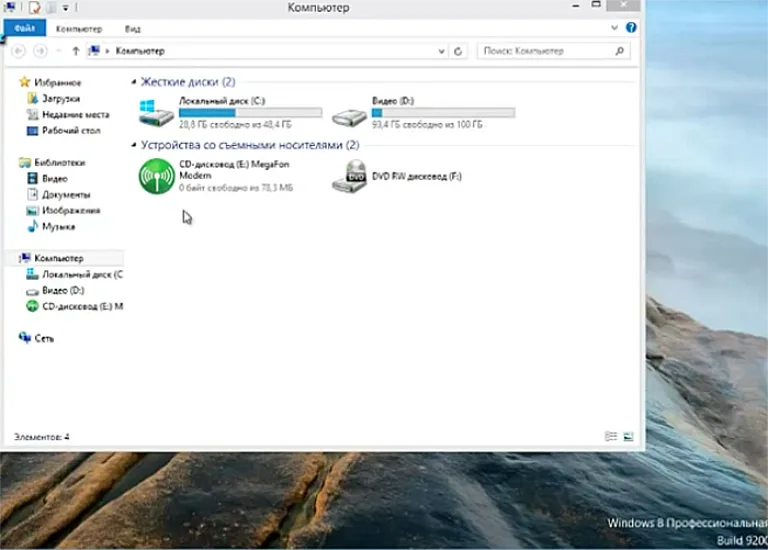The image size is (768, 550).
Task: Maximize the Компьютер window
Action: (596, 5)
